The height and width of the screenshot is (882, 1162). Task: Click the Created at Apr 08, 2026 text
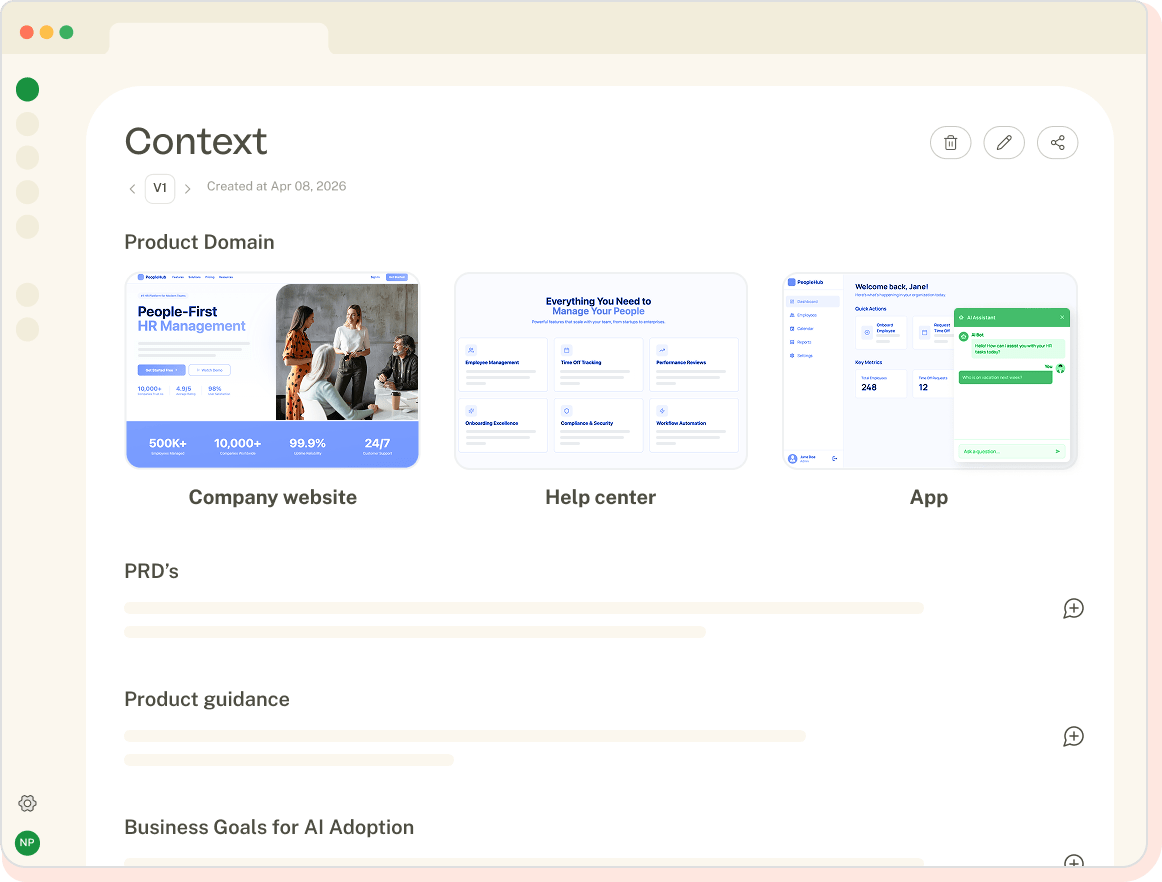[276, 186]
